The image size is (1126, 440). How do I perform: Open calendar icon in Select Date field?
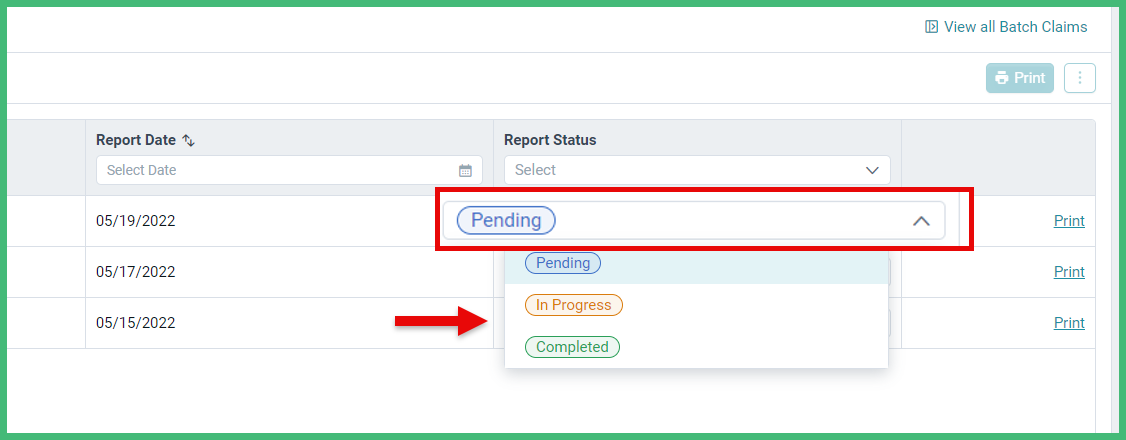click(465, 171)
